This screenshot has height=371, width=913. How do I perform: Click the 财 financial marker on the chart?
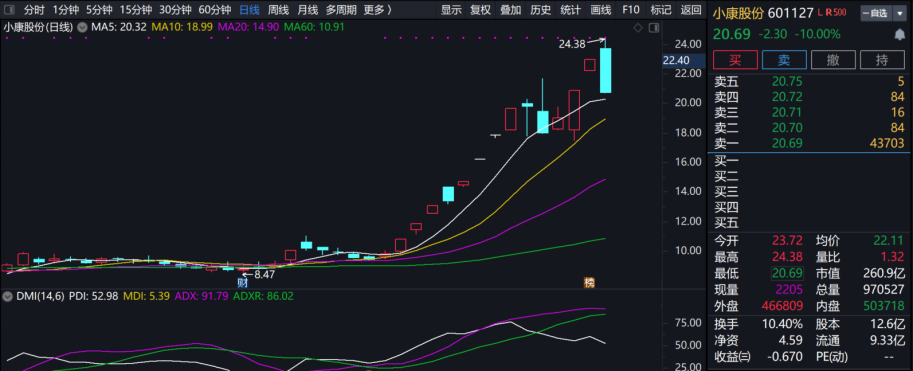pos(242,282)
